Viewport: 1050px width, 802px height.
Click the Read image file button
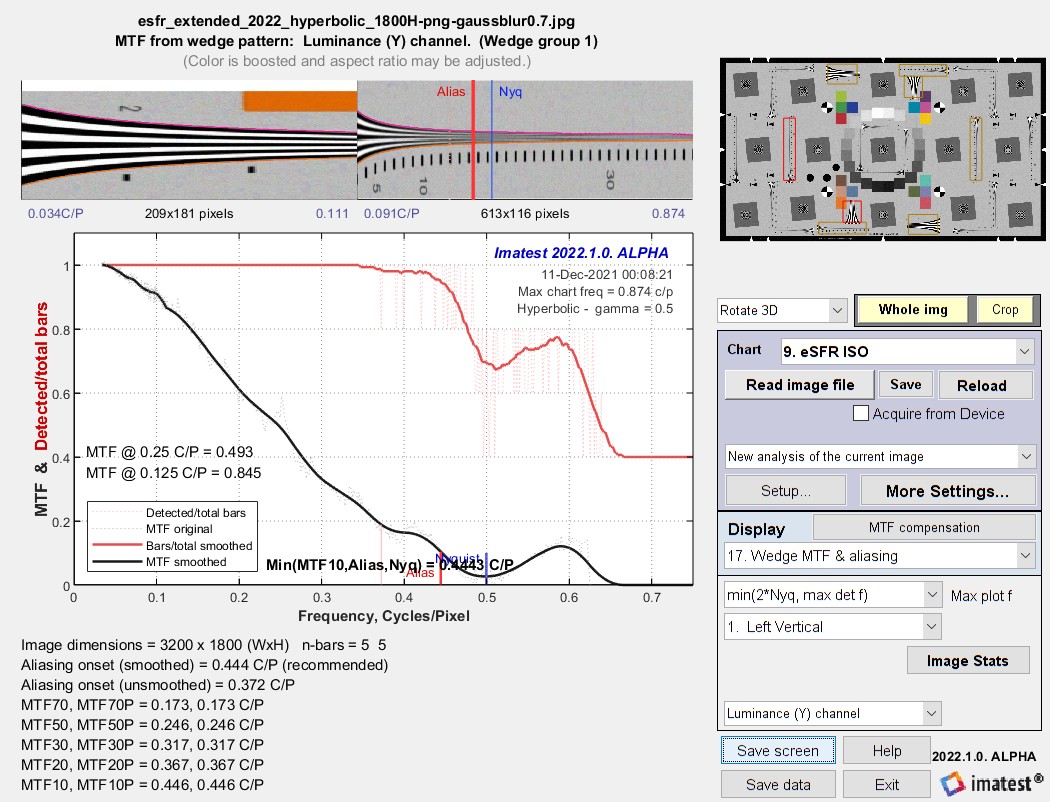coord(800,385)
